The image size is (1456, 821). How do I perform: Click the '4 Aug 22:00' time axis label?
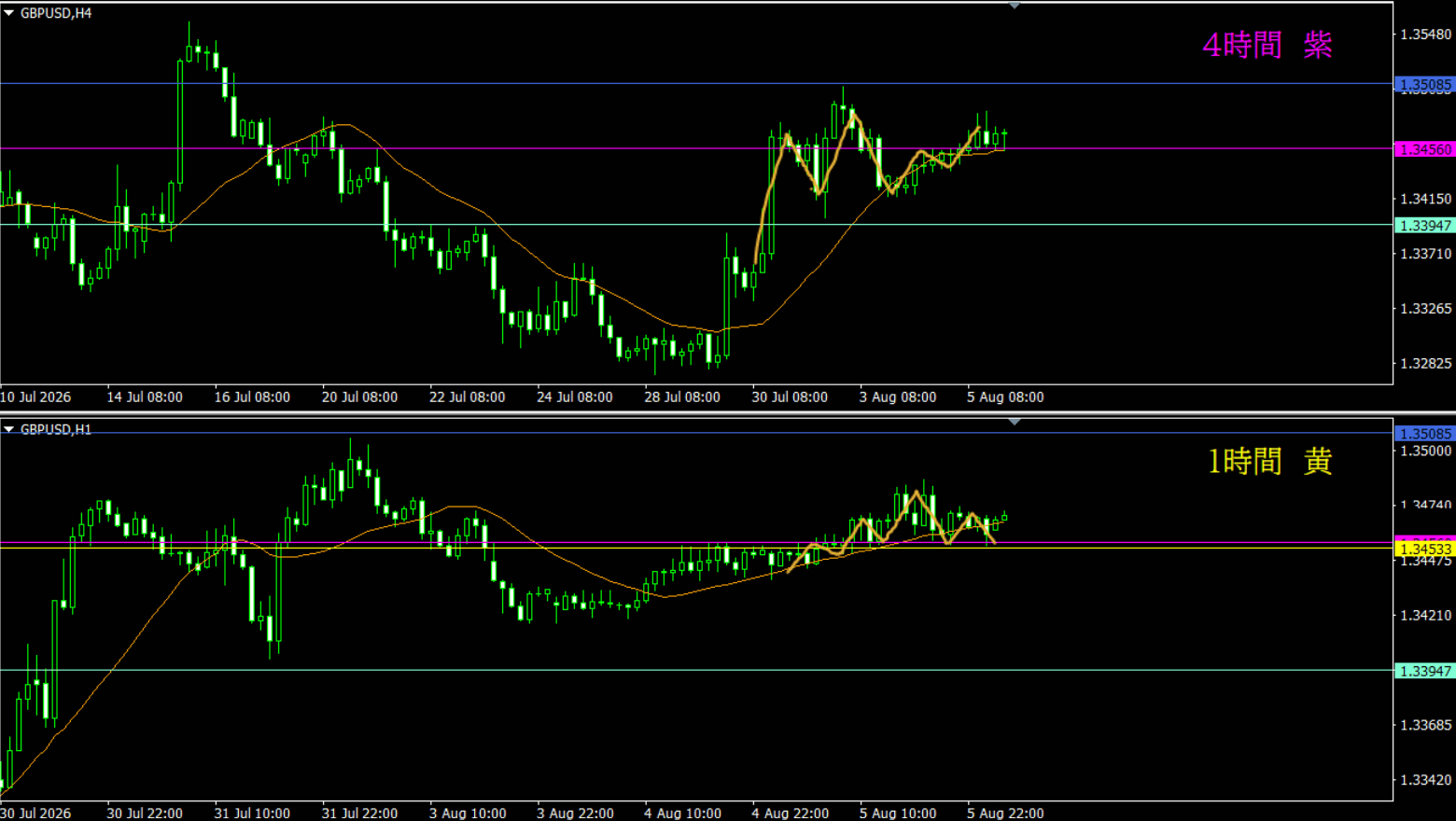point(790,814)
